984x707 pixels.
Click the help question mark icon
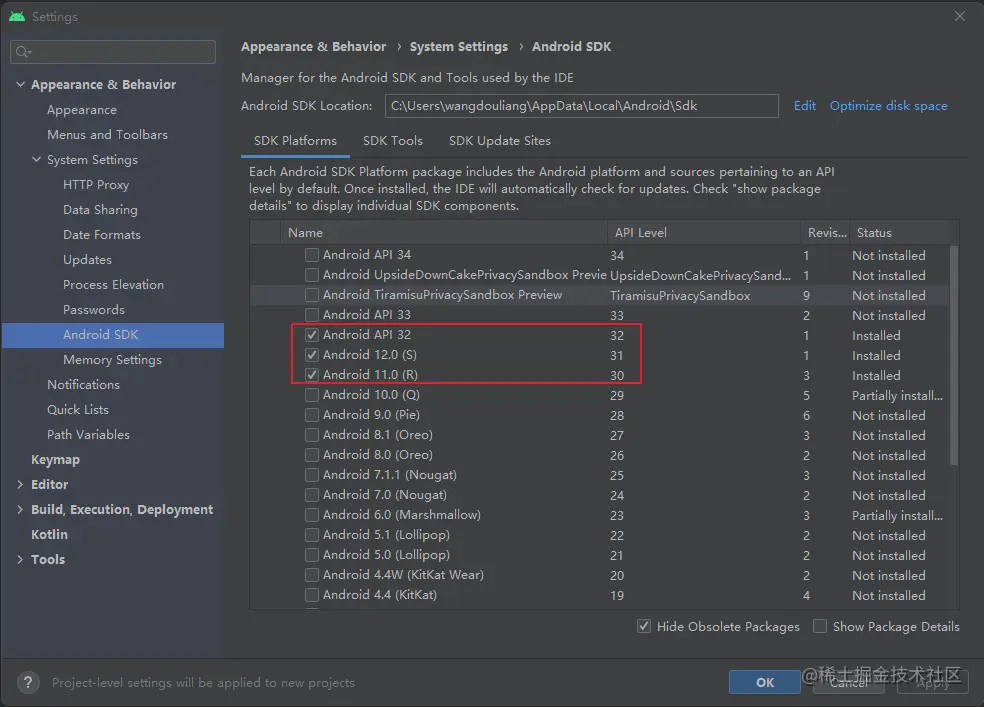point(28,682)
